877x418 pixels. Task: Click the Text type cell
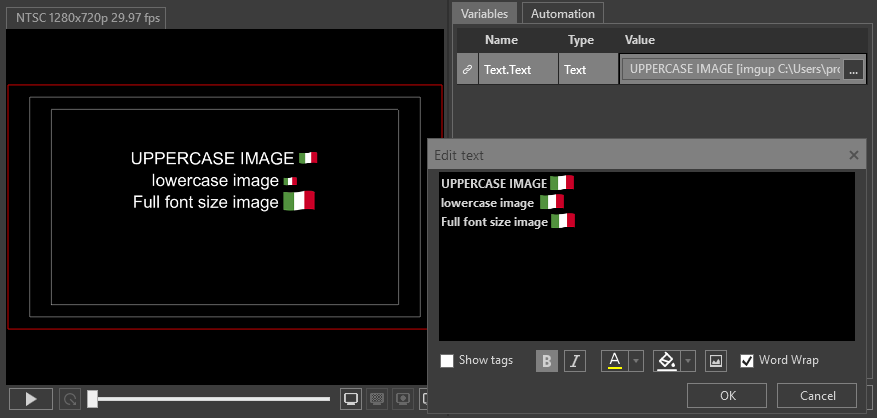point(588,69)
